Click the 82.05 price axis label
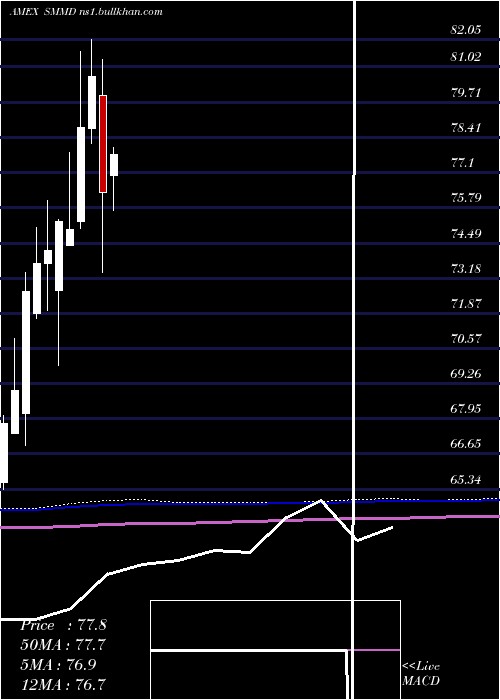The image size is (500, 700). pos(466,30)
